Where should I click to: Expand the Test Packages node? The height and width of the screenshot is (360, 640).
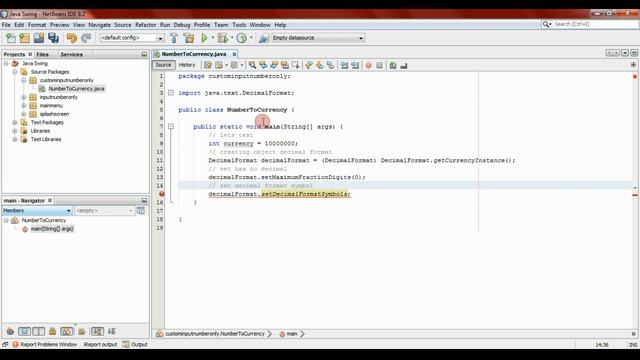[x=15, y=122]
